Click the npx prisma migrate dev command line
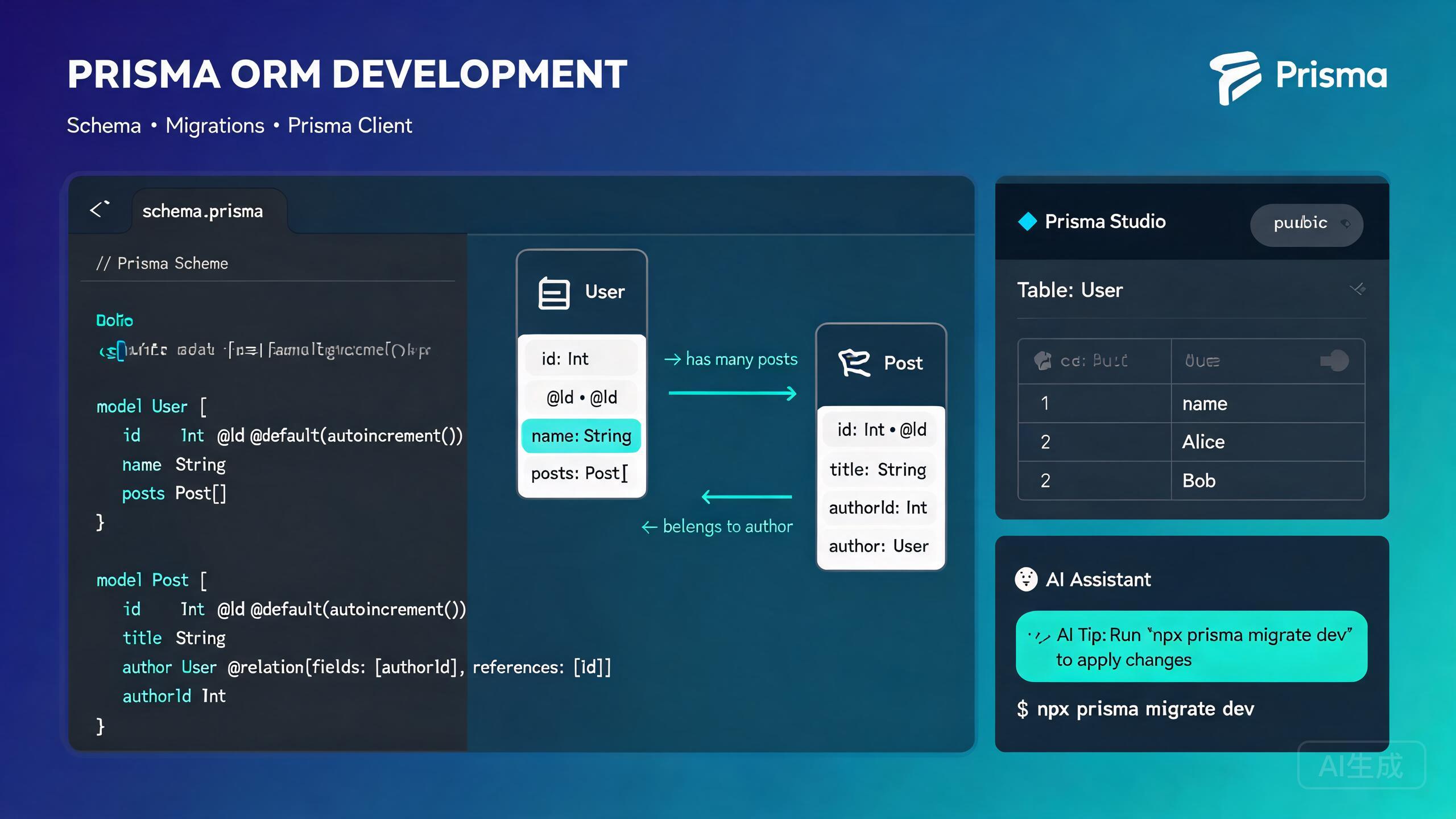The height and width of the screenshot is (819, 1456). pos(1135,709)
